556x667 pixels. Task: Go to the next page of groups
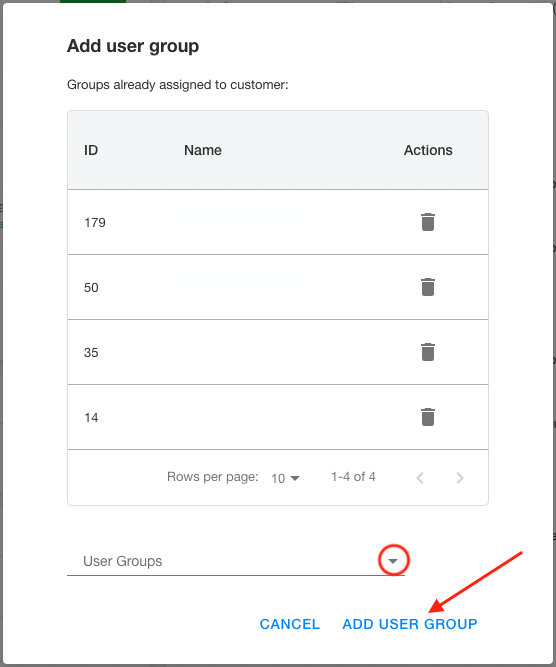tap(459, 478)
